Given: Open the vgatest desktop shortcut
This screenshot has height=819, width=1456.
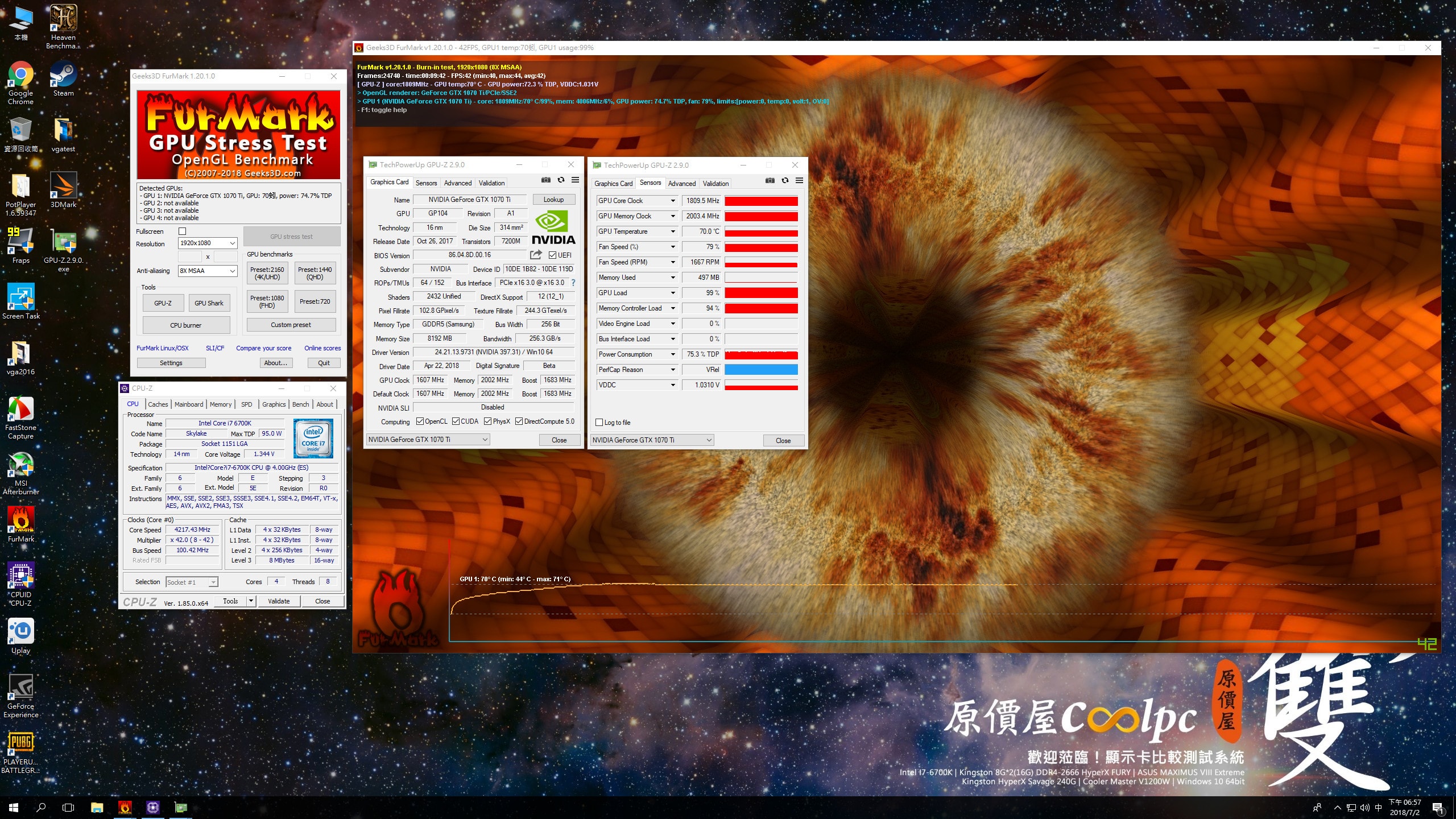Looking at the screenshot, I should coord(63,134).
